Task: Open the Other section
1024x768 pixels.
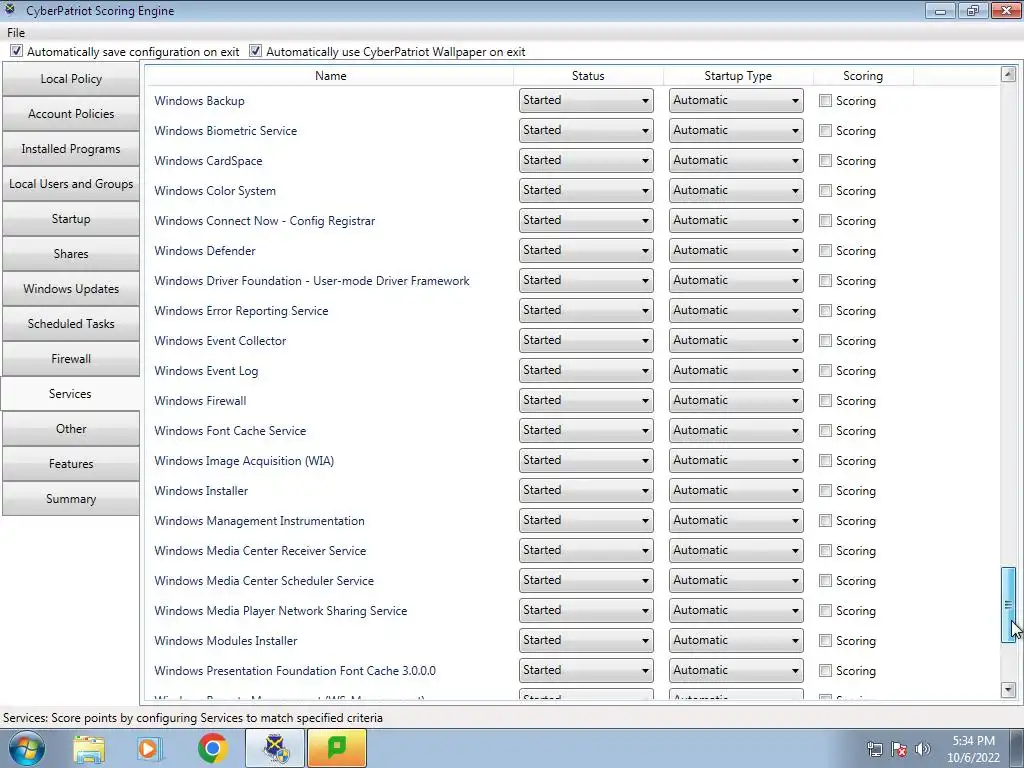Action: coord(71,429)
